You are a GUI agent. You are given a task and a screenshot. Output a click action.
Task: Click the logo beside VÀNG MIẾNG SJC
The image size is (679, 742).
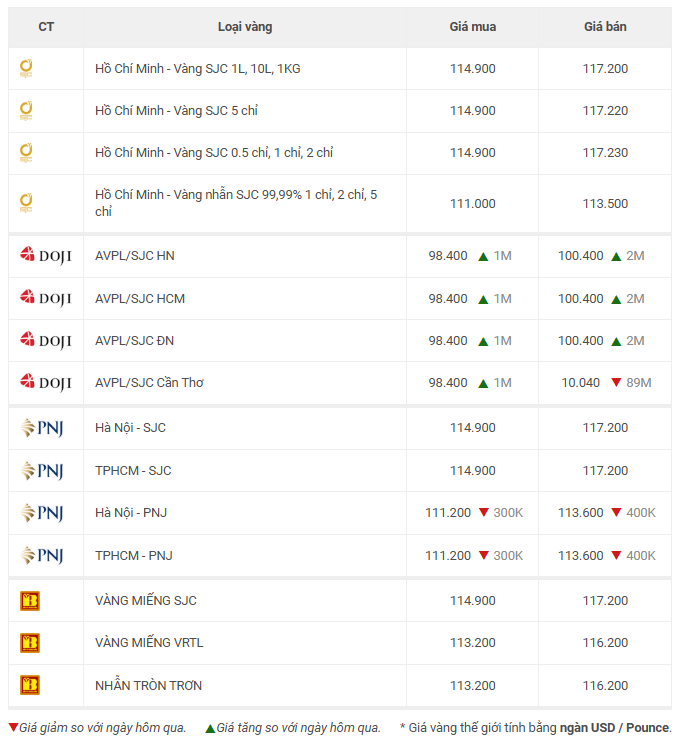pos(30,601)
